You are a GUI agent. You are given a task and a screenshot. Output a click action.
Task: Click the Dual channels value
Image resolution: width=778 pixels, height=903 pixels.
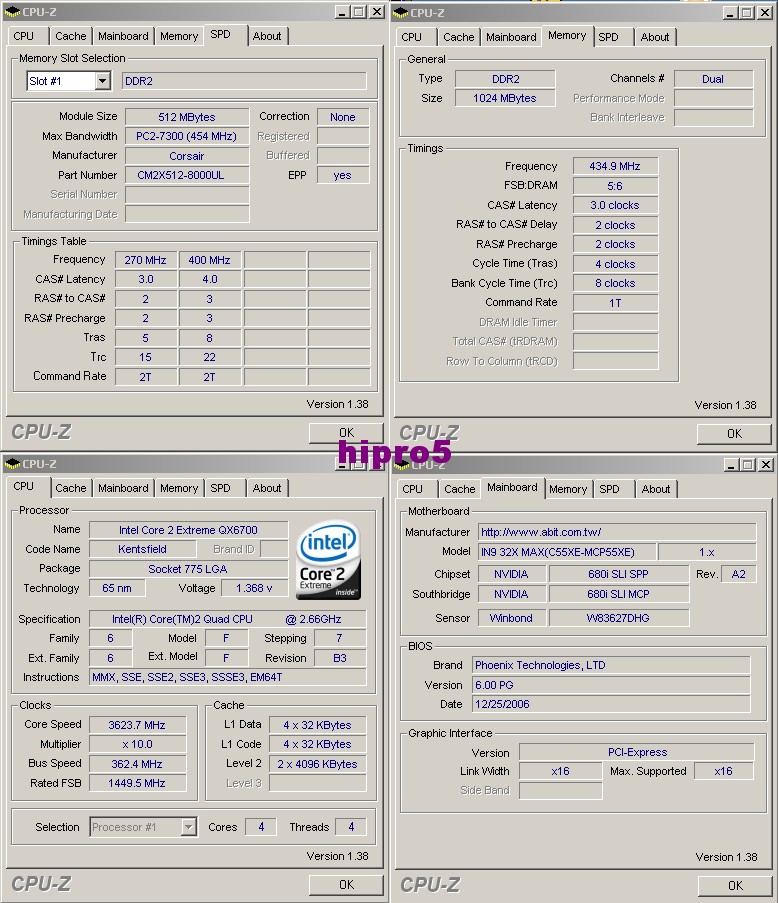[x=714, y=79]
